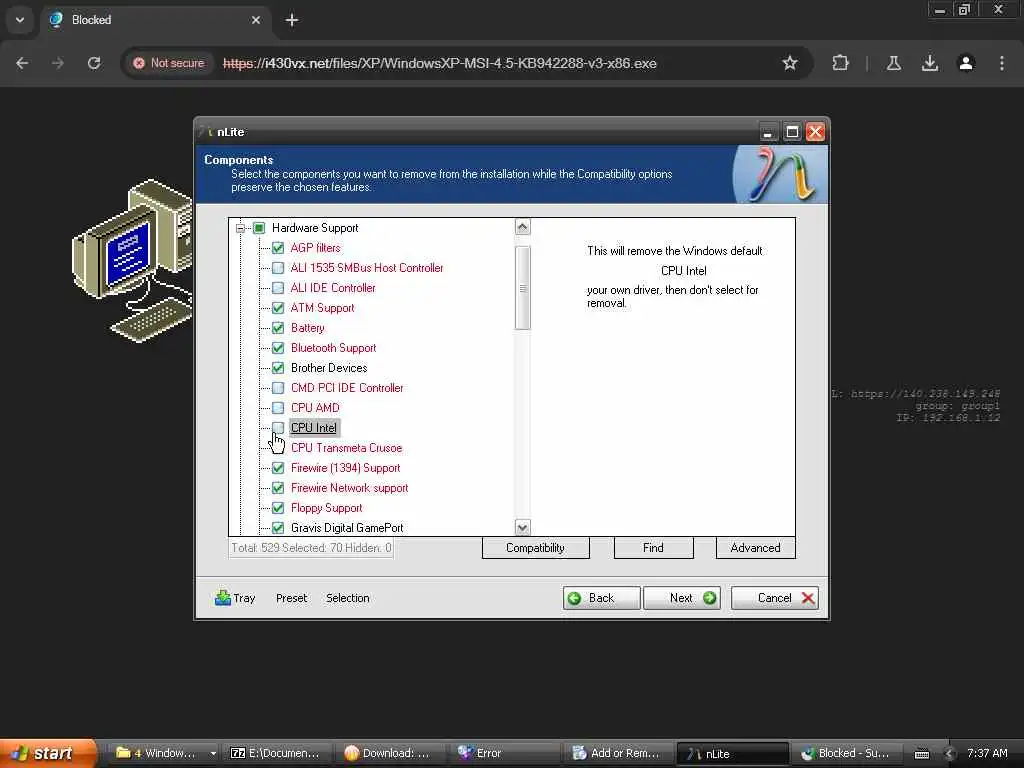
Task: Click the components list scroll down arrow
Action: coord(522,527)
